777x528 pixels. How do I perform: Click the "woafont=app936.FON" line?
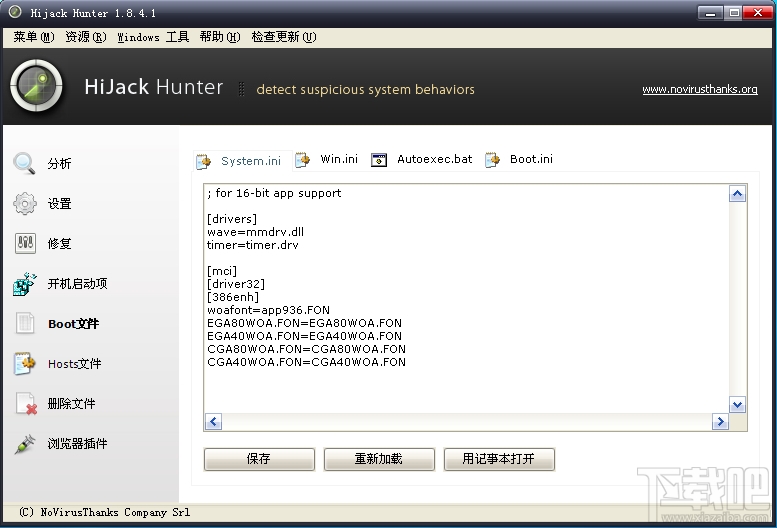[269, 310]
